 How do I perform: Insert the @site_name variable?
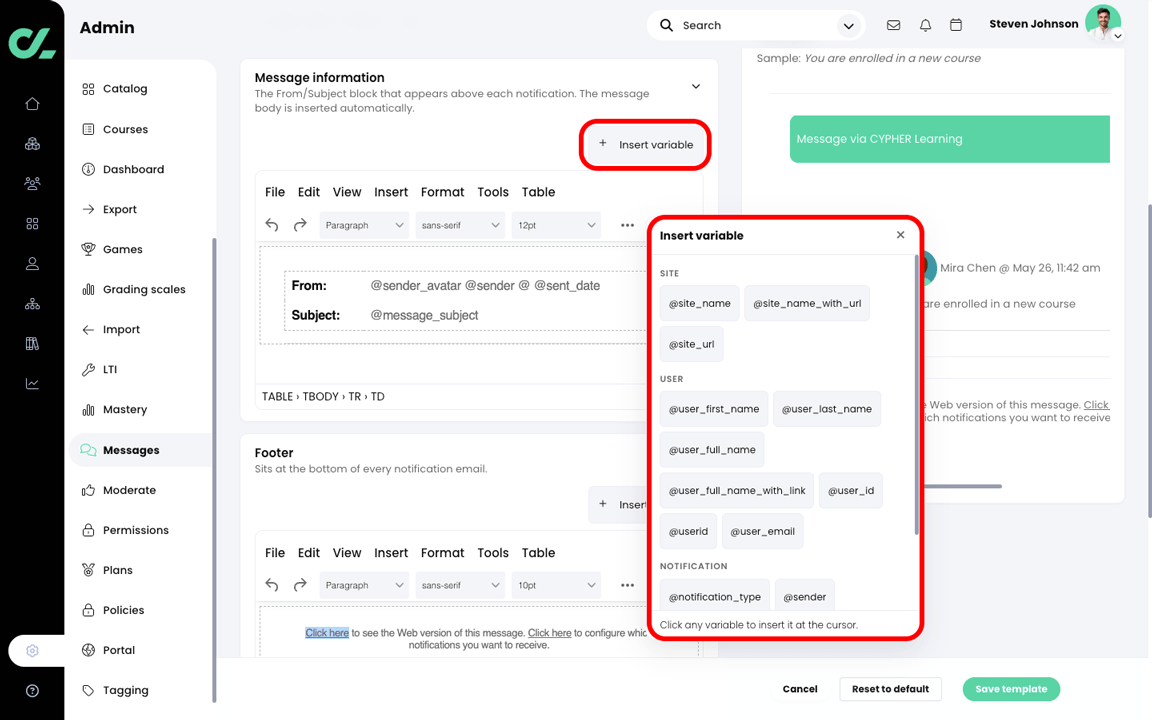coord(699,303)
